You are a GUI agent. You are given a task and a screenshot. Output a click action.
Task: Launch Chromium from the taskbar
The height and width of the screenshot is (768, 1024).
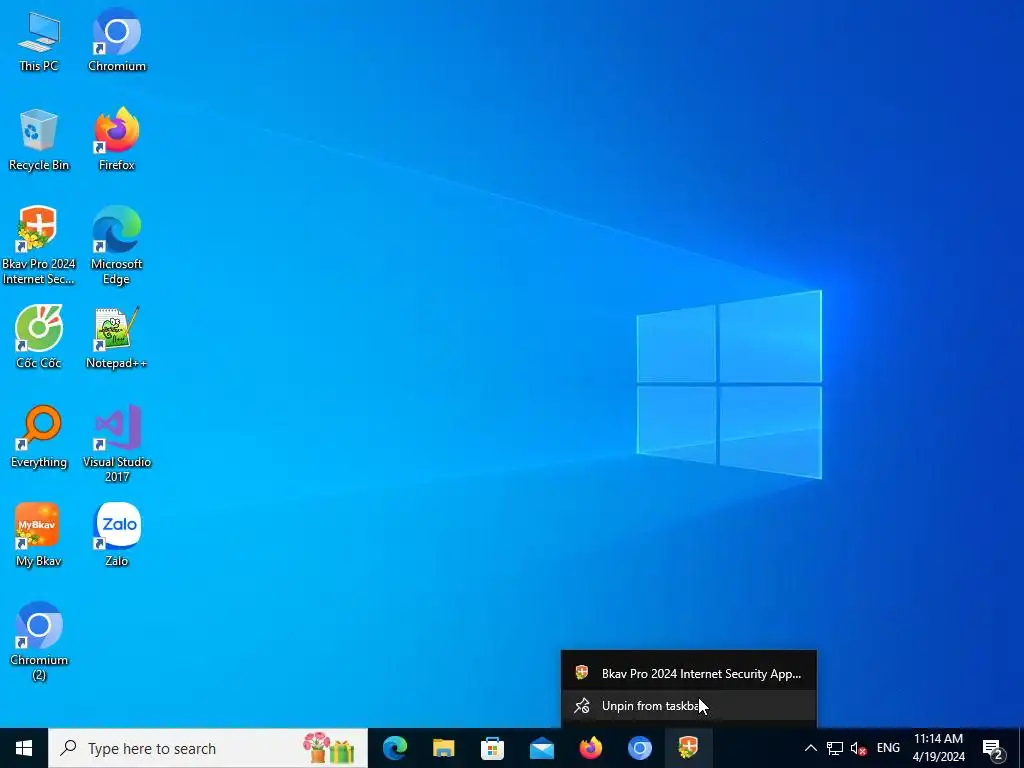tap(639, 748)
